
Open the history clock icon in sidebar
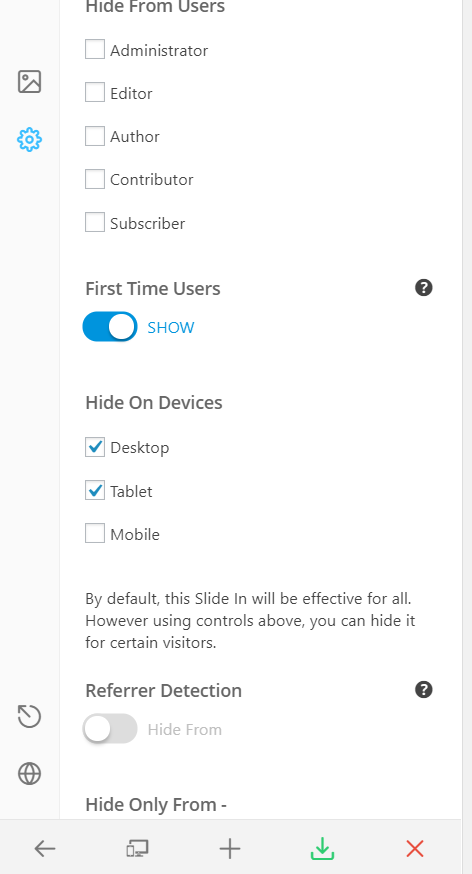click(30, 716)
